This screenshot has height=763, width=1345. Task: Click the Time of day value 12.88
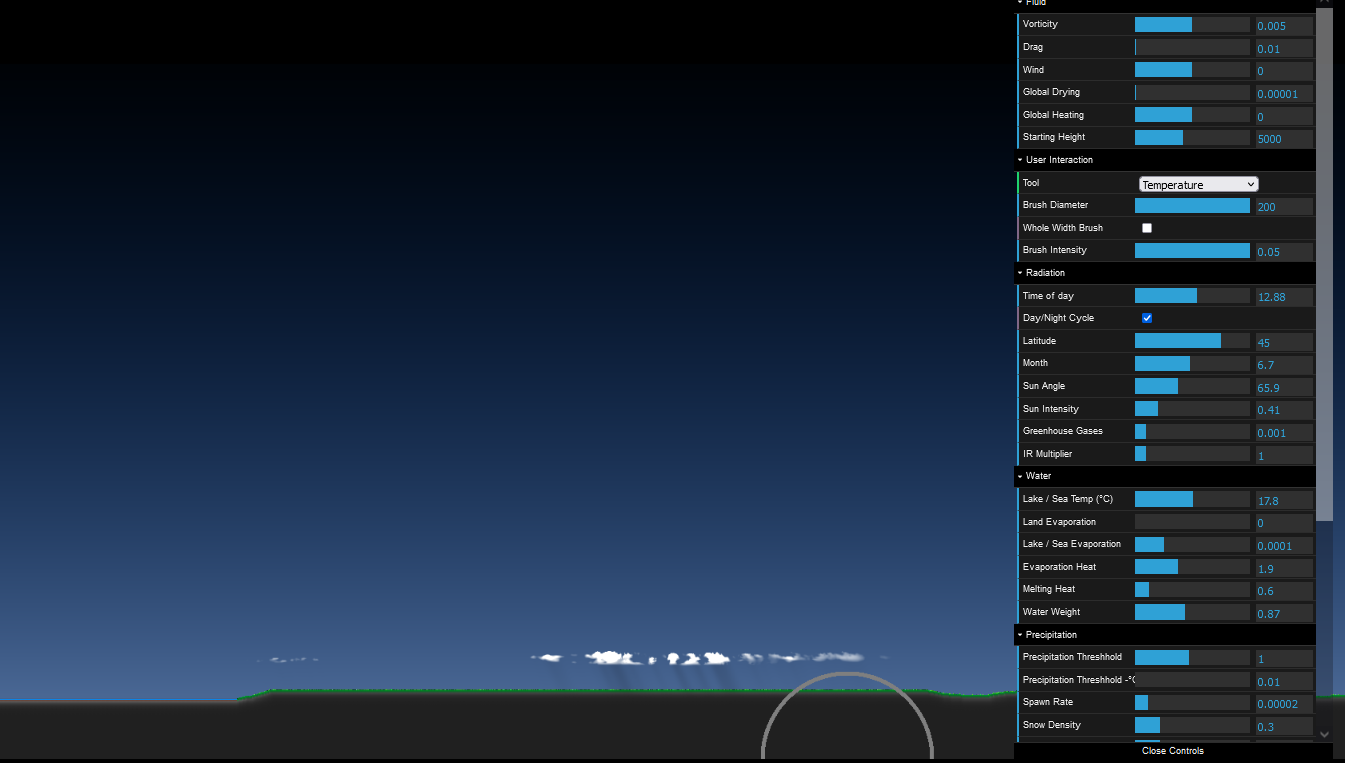click(x=1284, y=297)
